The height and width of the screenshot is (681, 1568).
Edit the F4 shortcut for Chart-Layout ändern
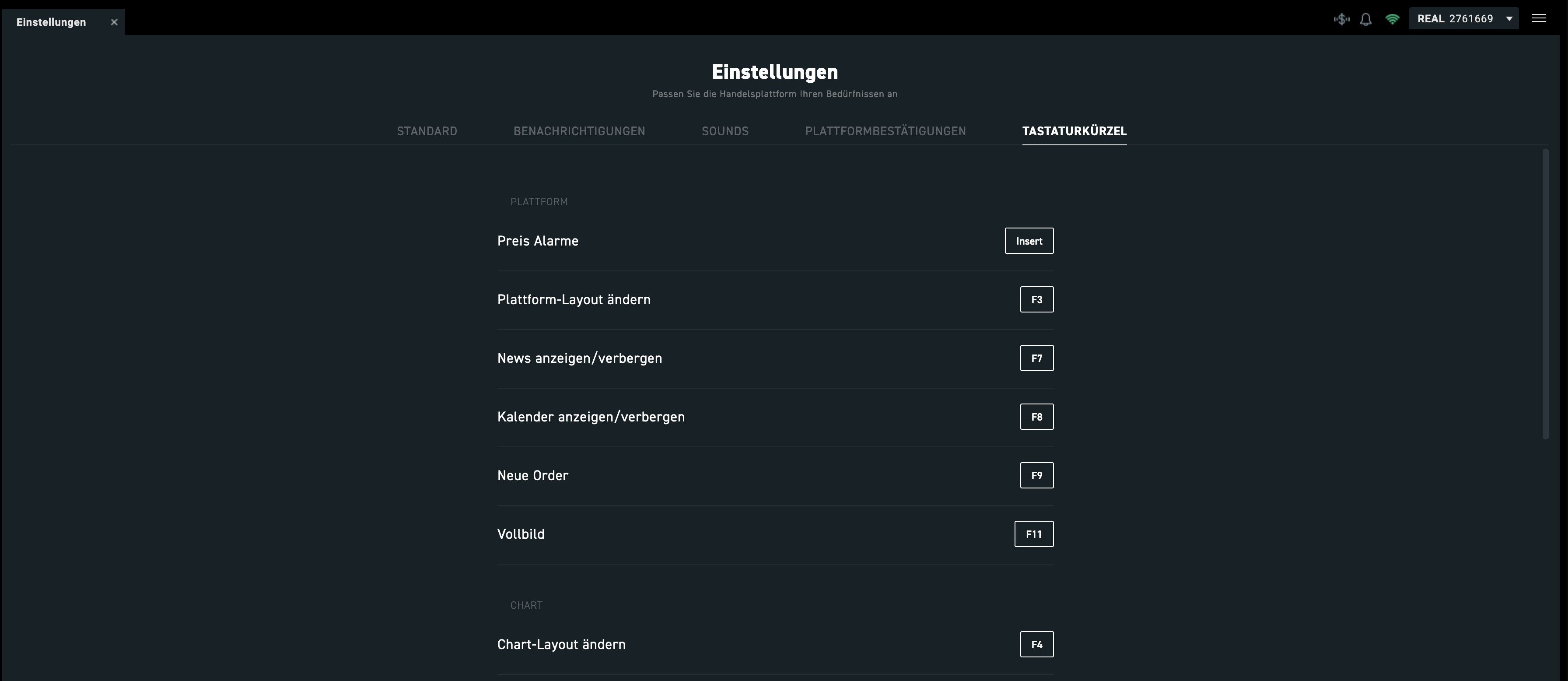(x=1036, y=644)
